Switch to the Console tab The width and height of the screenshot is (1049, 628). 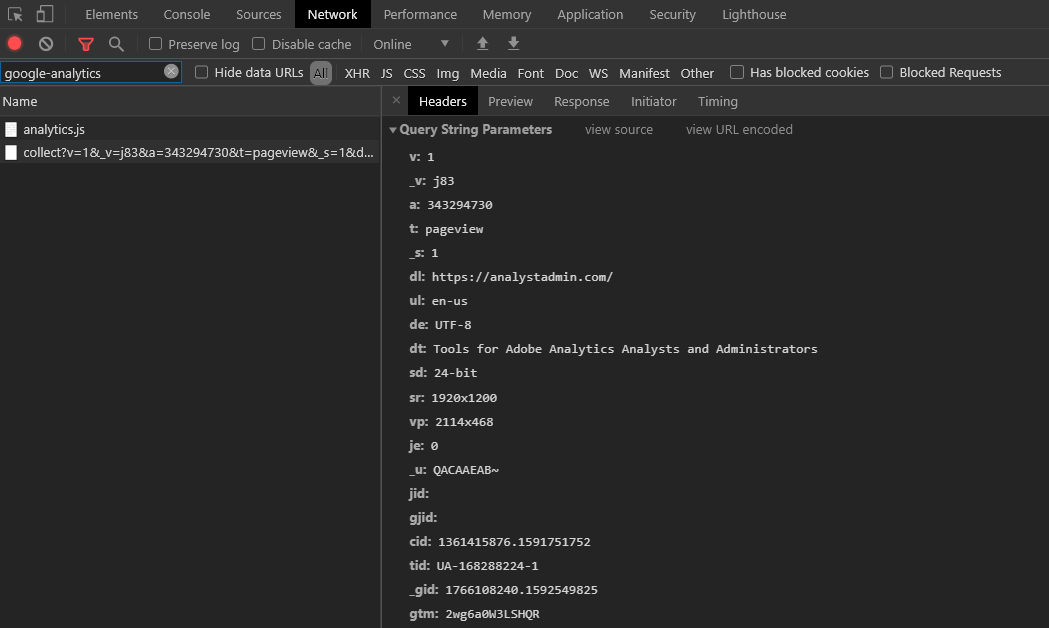tap(187, 14)
